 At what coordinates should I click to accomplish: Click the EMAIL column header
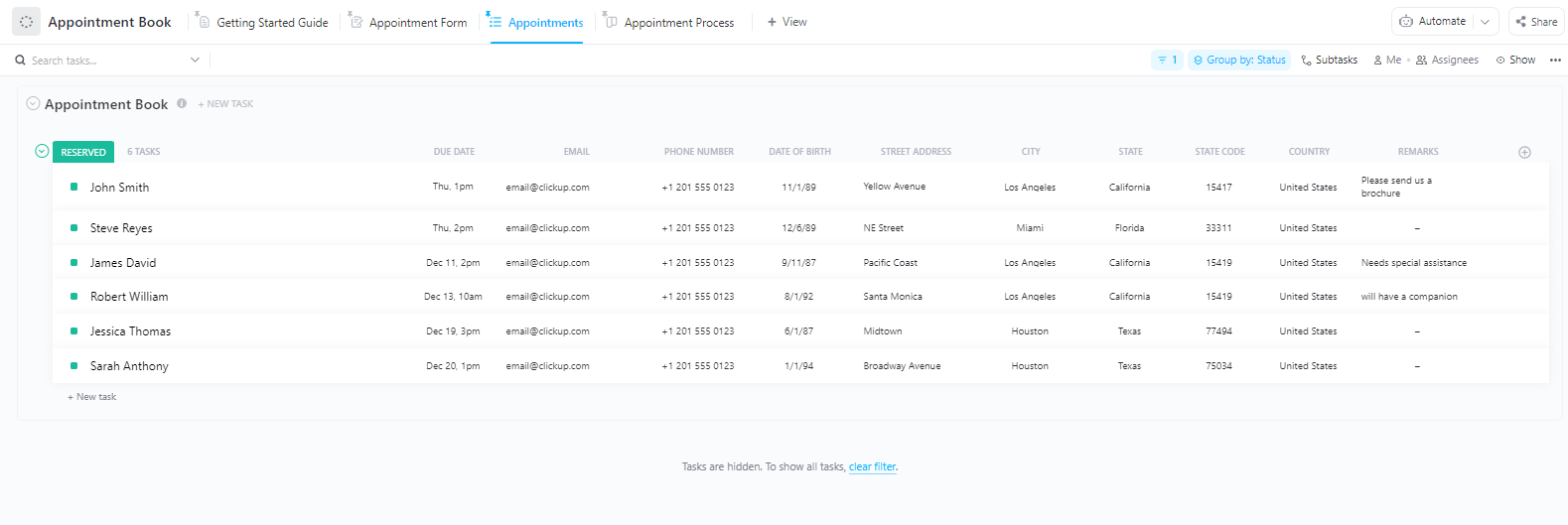coord(577,152)
